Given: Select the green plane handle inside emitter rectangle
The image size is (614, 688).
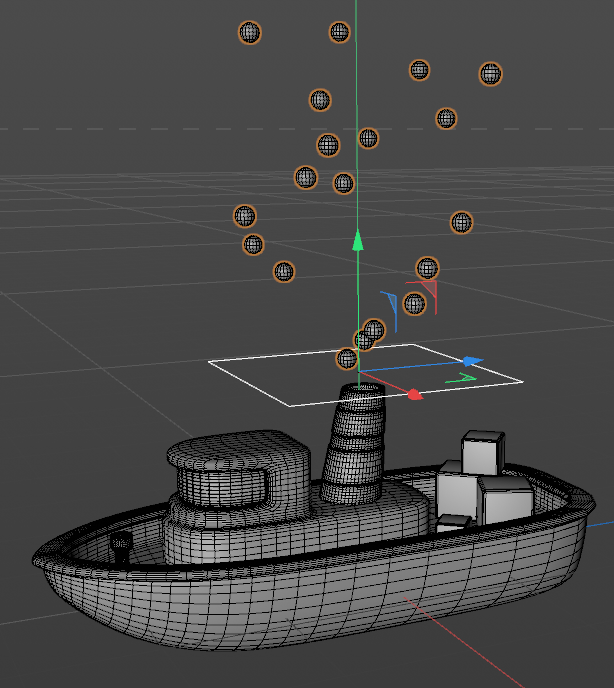Looking at the screenshot, I should 460,378.
